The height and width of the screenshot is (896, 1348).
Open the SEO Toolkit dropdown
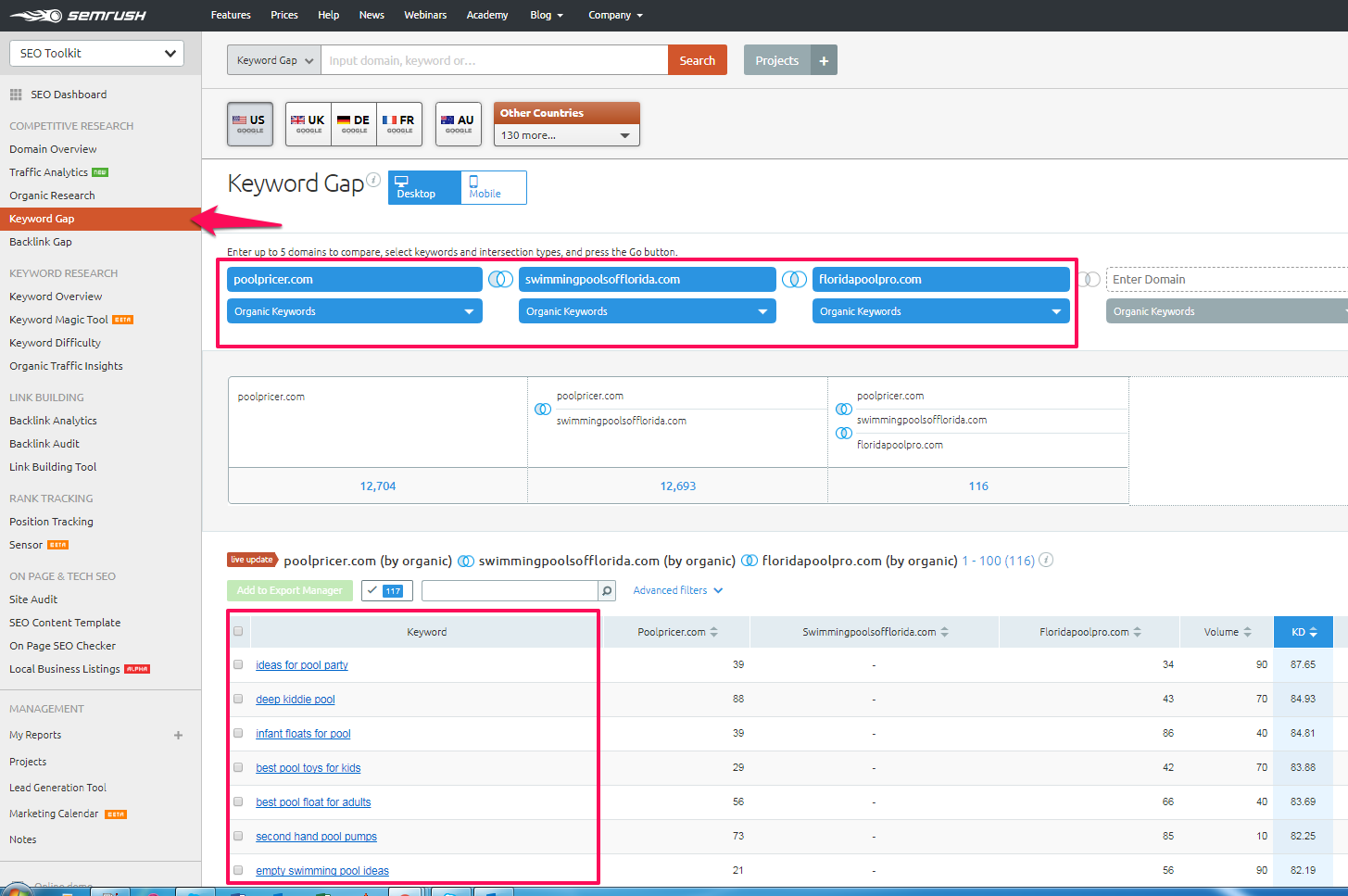pyautogui.click(x=96, y=53)
